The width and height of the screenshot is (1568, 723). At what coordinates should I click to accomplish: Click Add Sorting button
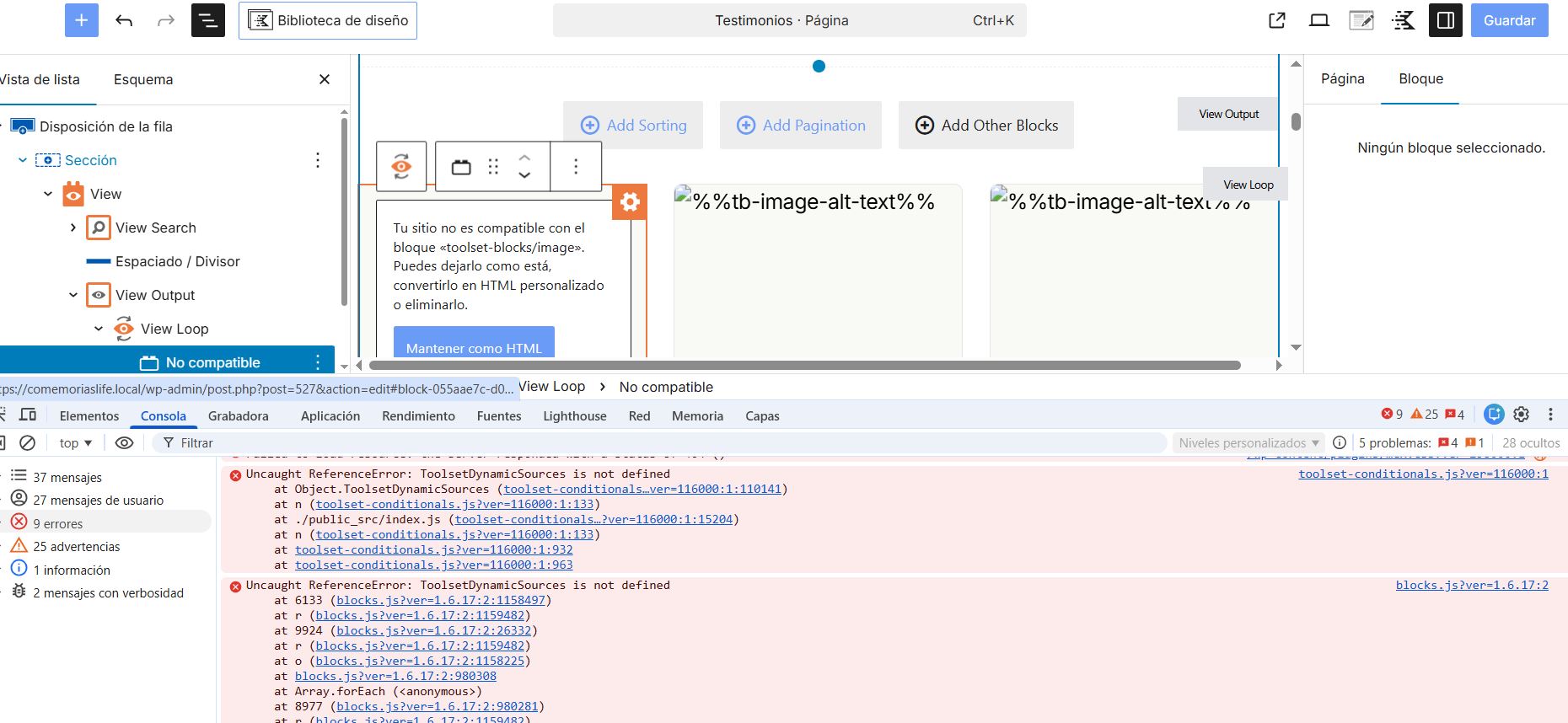(633, 126)
